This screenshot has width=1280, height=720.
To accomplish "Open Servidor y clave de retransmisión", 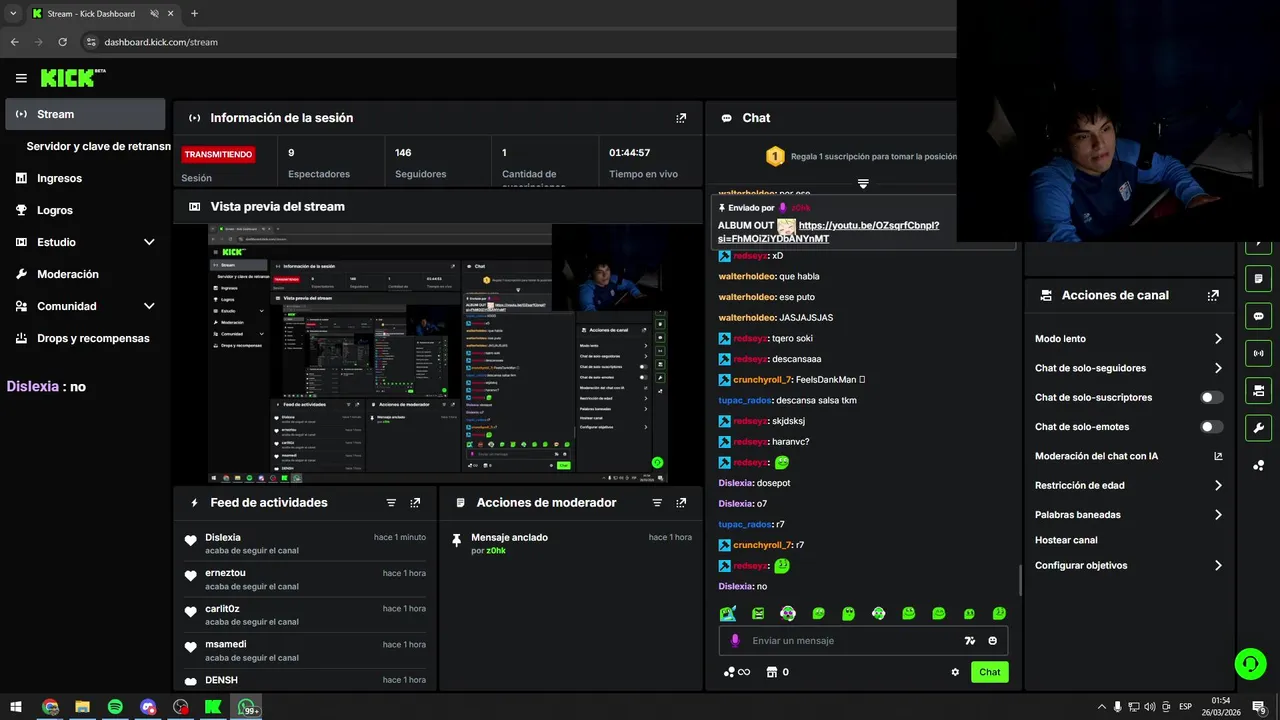I will coord(98,146).
